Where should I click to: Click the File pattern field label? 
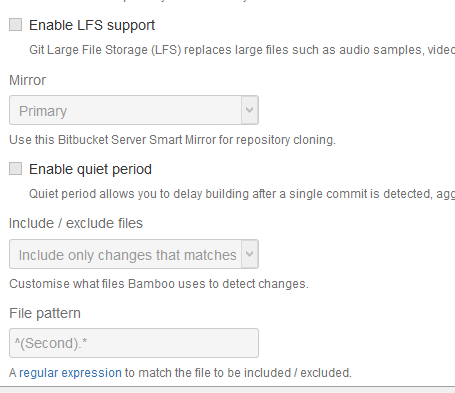click(45, 313)
